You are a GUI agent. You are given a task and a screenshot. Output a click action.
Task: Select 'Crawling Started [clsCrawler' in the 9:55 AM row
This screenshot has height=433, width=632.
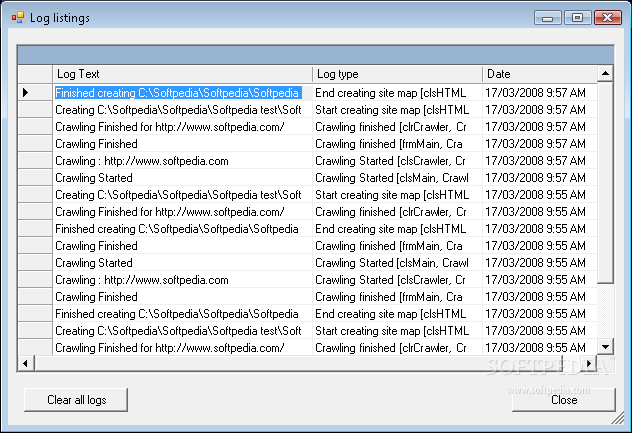click(x=397, y=279)
